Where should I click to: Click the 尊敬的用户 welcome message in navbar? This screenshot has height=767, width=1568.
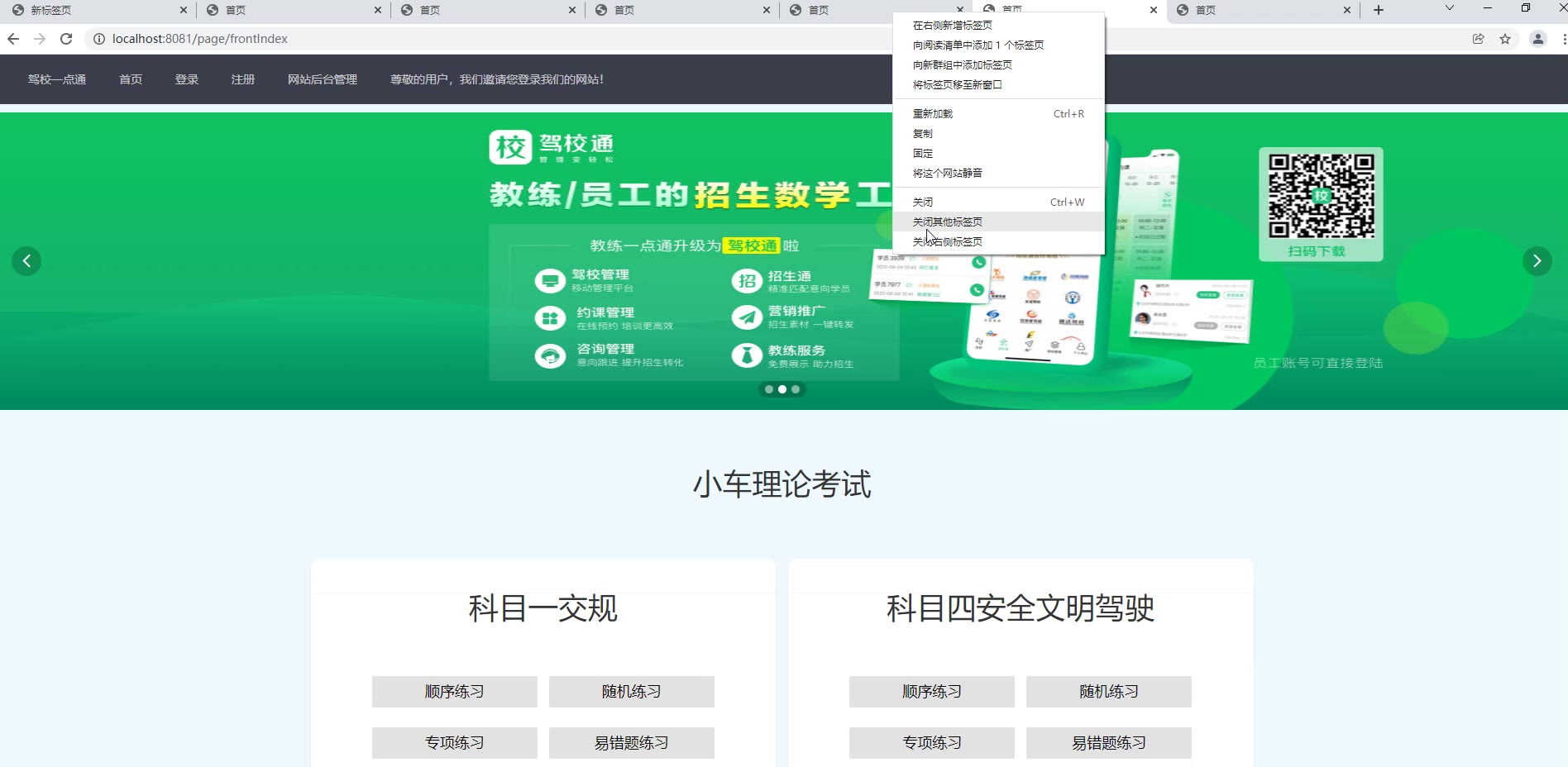click(x=497, y=79)
